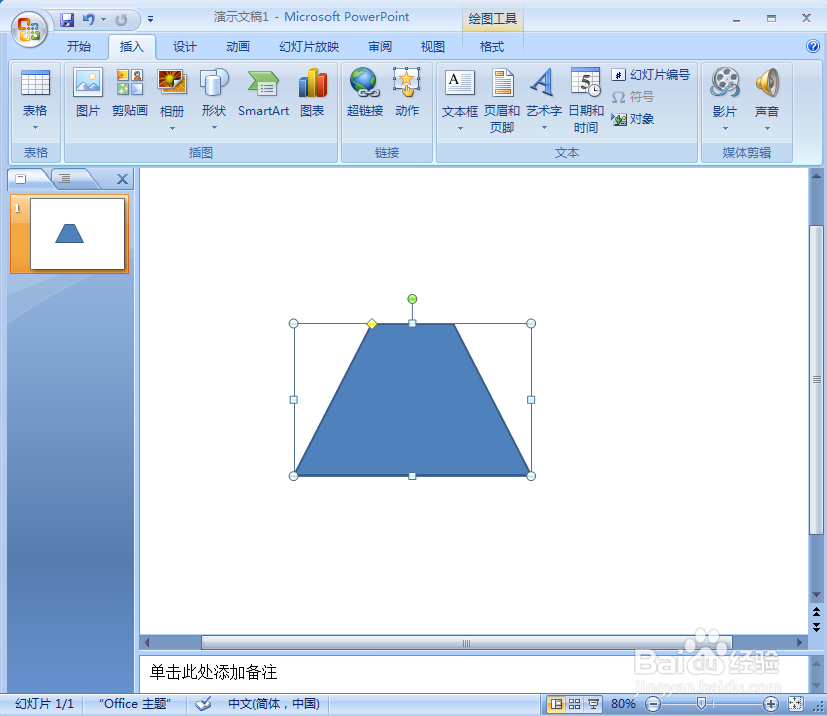Screen dimensions: 827x716
Task: Expand the 文本框 dropdown arrow
Action: [x=460, y=128]
